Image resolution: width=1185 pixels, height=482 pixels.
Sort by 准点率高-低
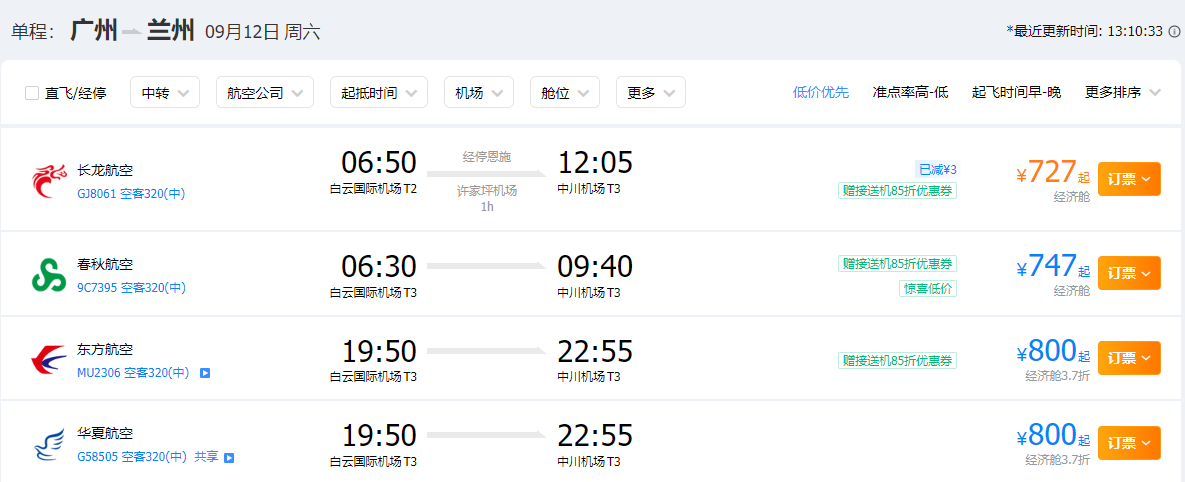point(910,92)
